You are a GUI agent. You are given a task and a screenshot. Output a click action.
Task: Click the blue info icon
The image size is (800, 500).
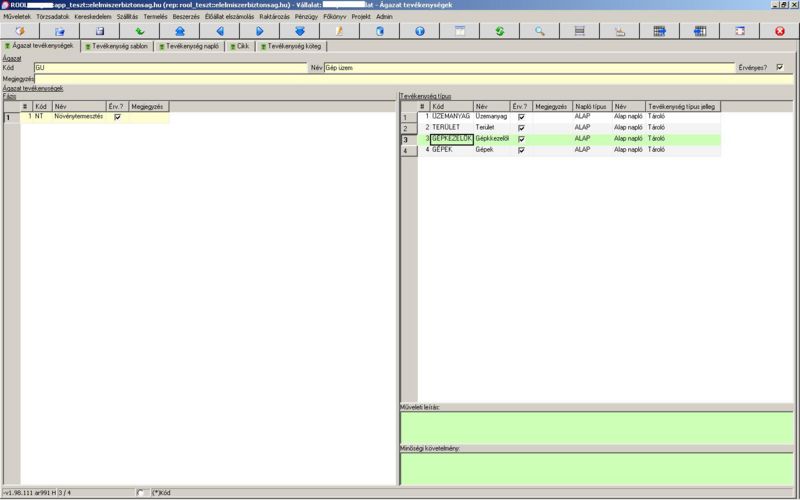tap(419, 31)
